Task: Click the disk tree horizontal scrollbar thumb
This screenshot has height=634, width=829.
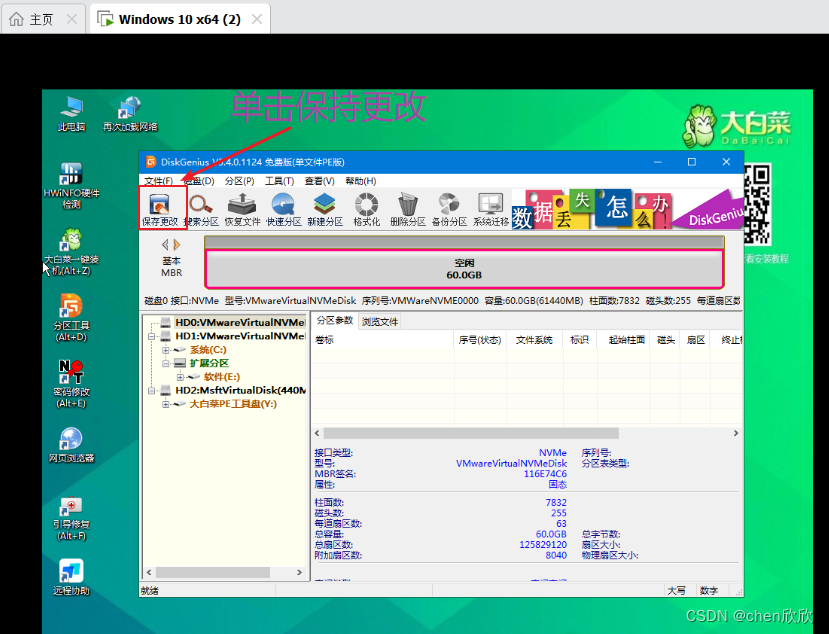Action: pyautogui.click(x=213, y=573)
